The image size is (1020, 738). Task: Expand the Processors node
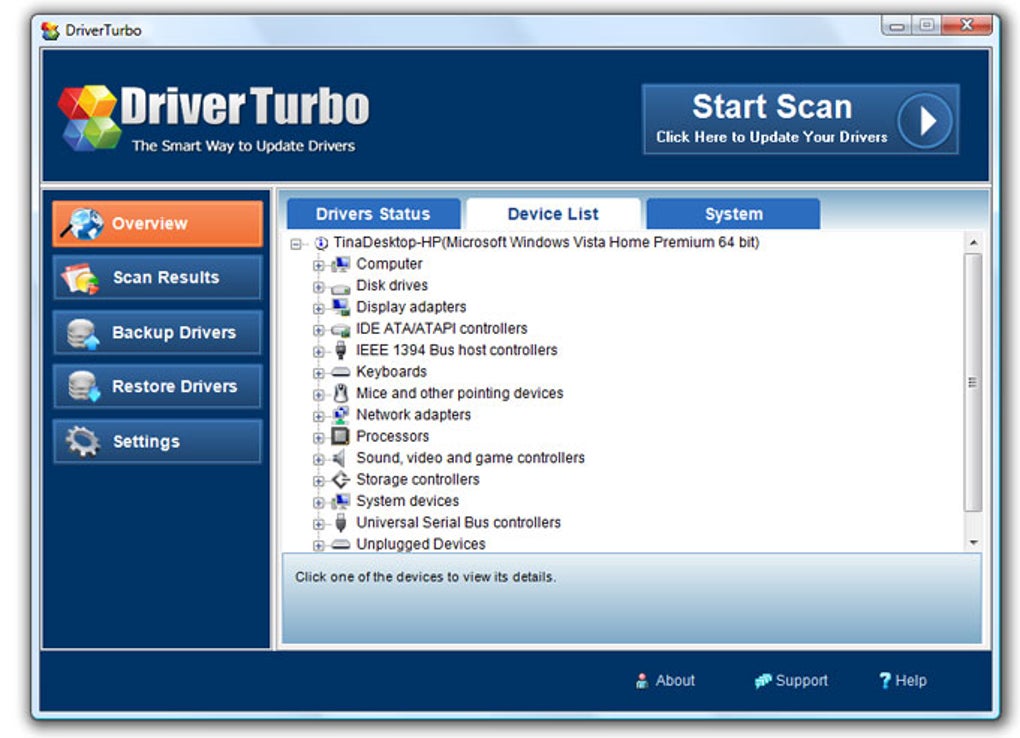click(x=318, y=438)
